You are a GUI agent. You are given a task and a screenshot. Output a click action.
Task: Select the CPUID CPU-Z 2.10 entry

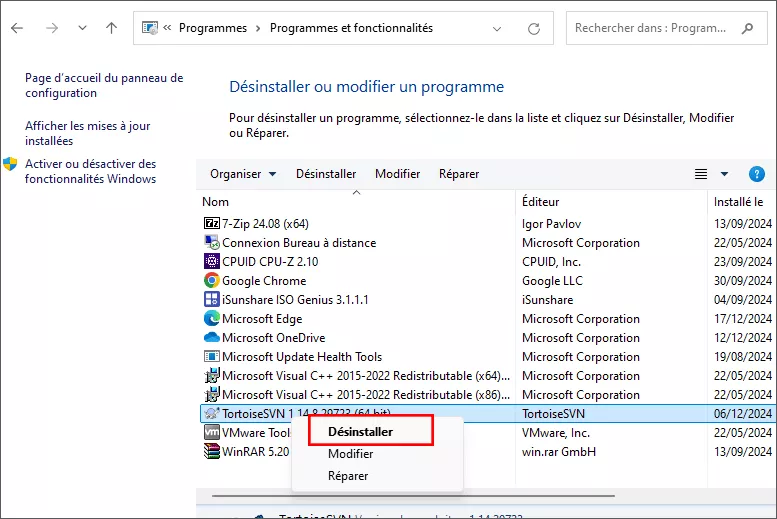pyautogui.click(x=270, y=261)
